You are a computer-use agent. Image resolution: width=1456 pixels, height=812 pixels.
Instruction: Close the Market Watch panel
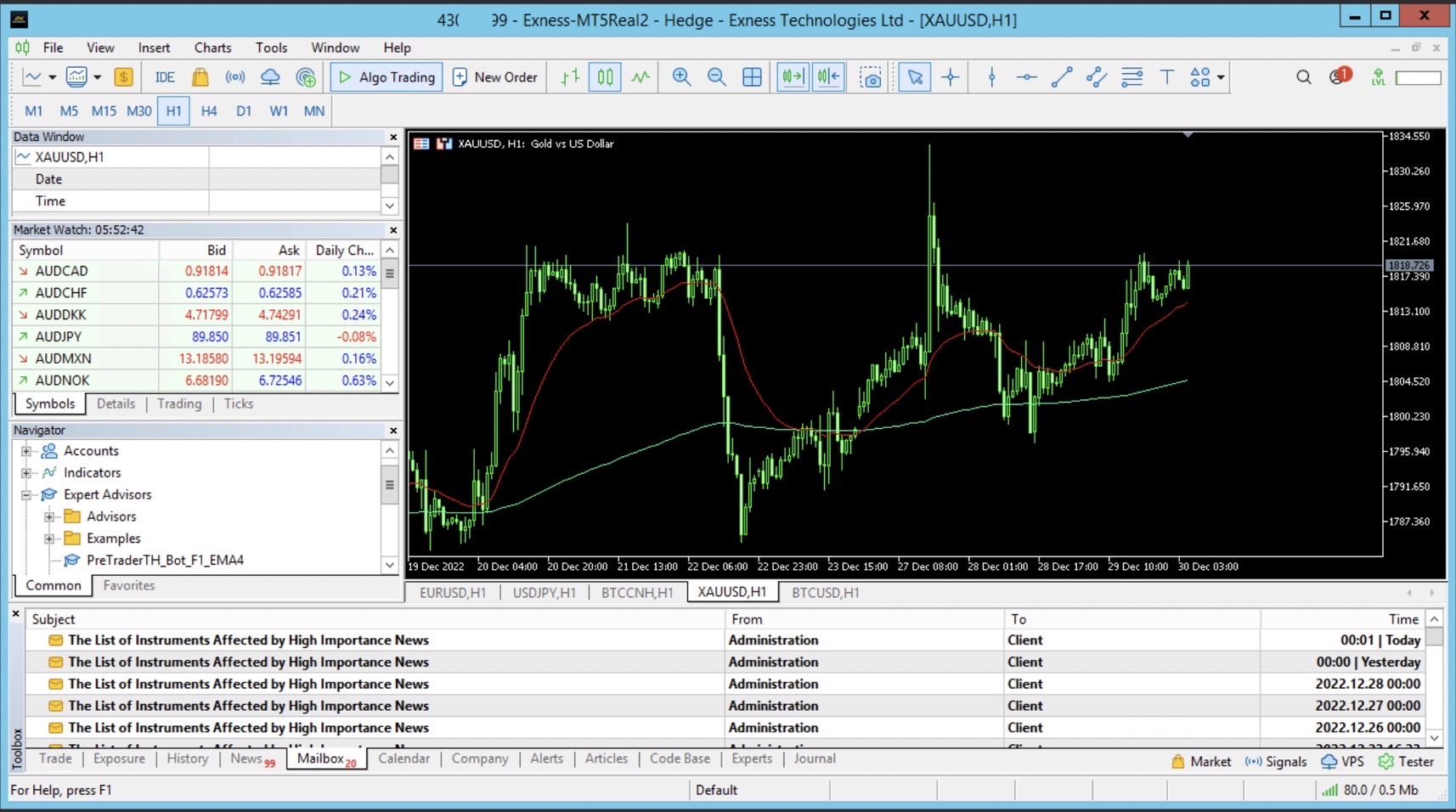click(393, 230)
